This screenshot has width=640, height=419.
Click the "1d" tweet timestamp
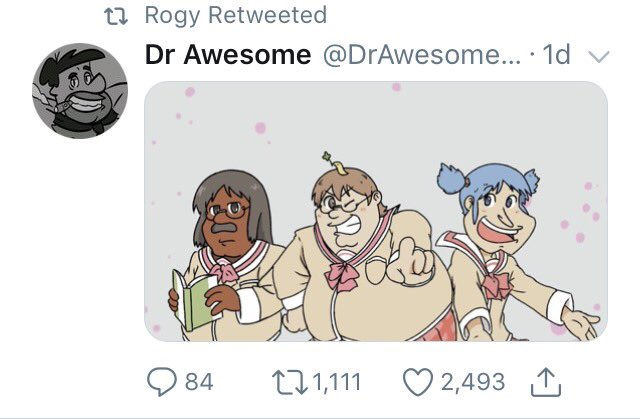point(554,55)
